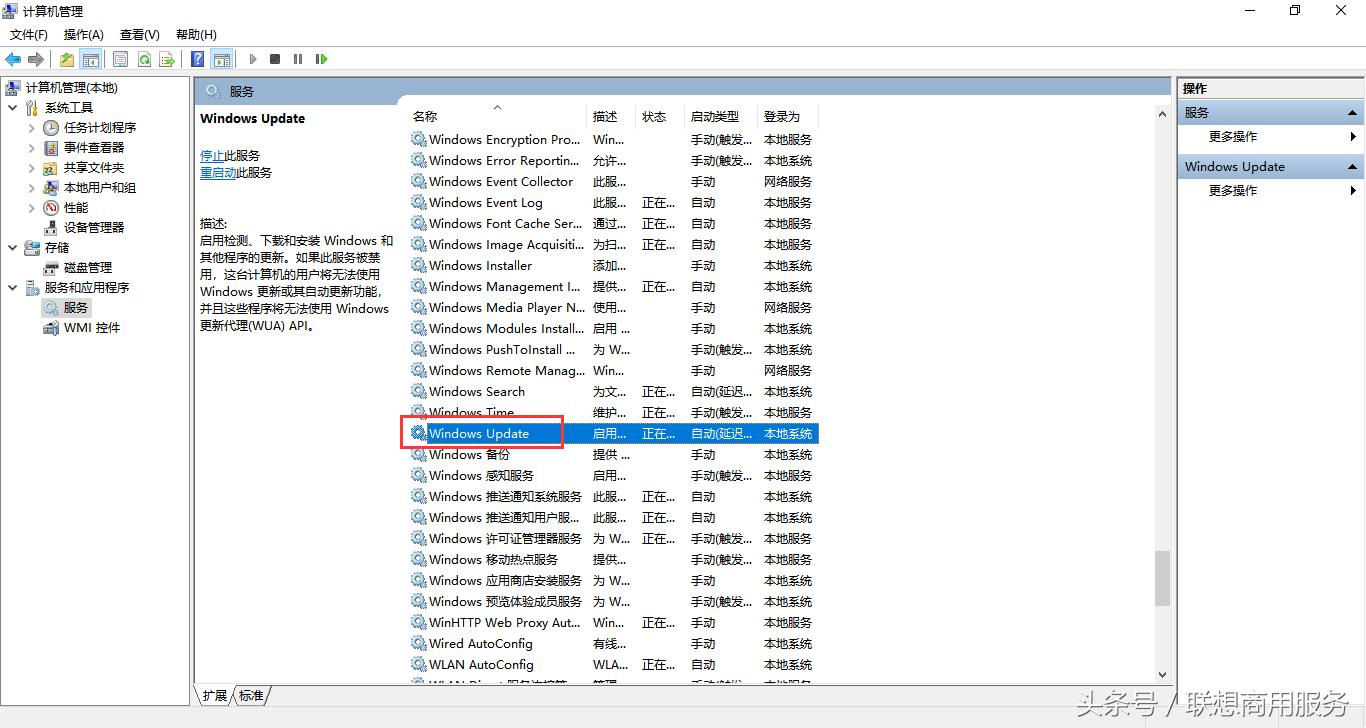1366x728 pixels.
Task: Toggle the console tree show/hide icon
Action: point(91,58)
